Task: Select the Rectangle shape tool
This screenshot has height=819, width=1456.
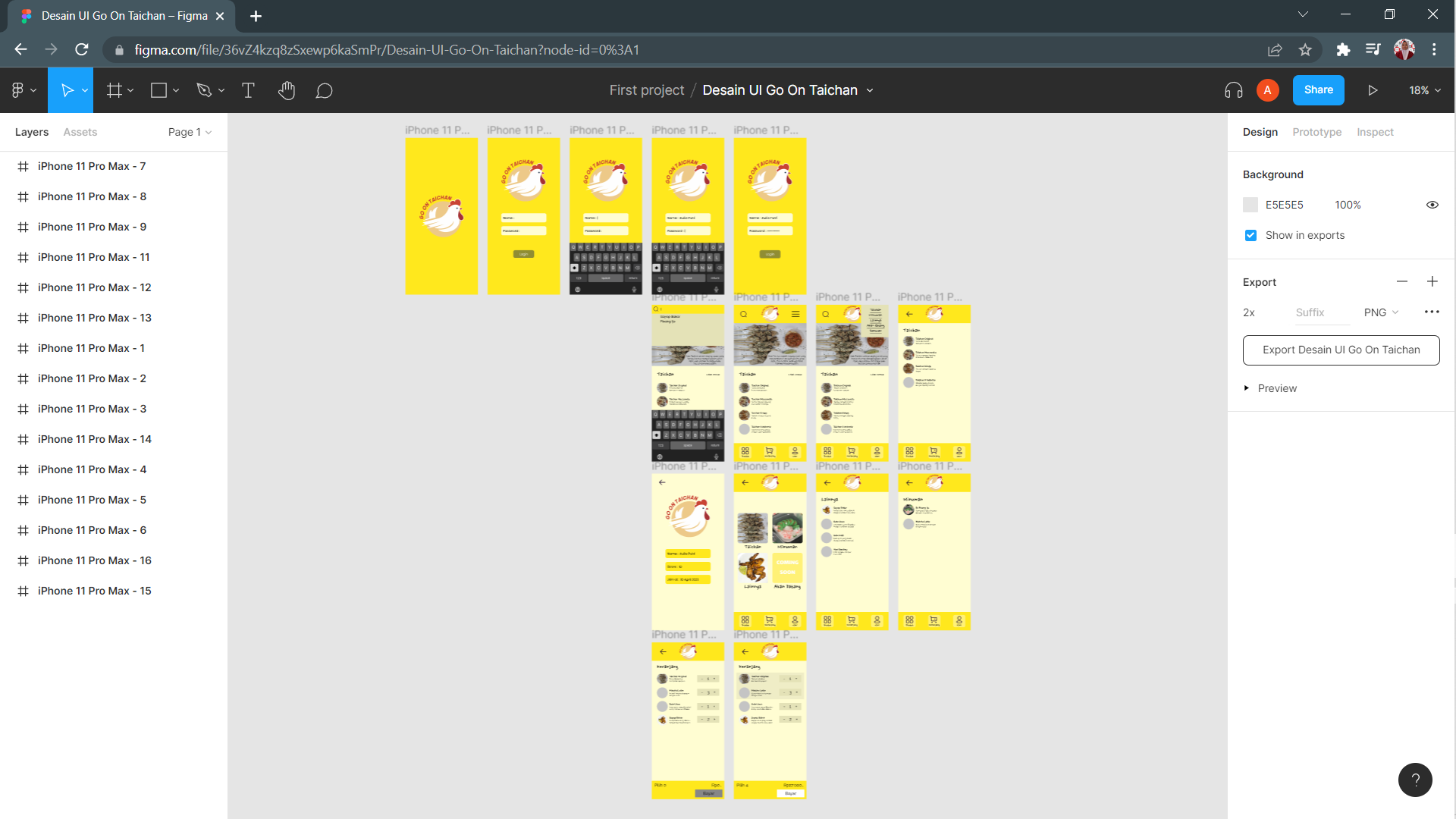Action: 159,90
